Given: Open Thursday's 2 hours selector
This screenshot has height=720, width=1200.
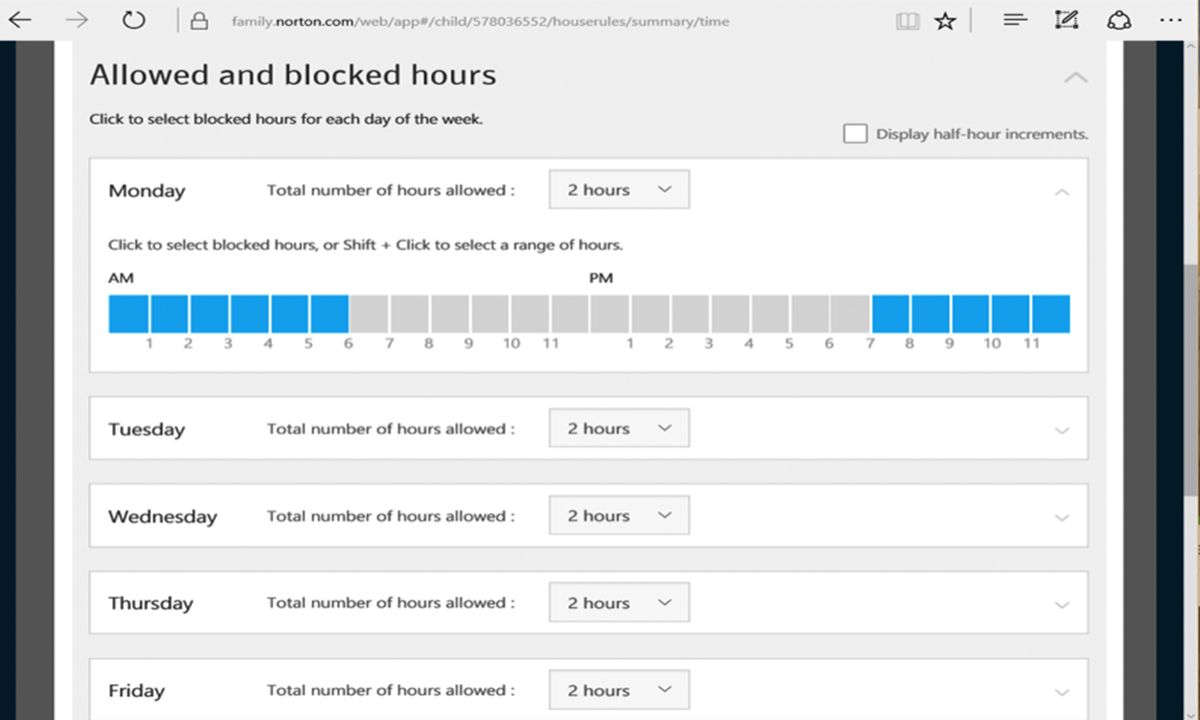Looking at the screenshot, I should point(618,602).
